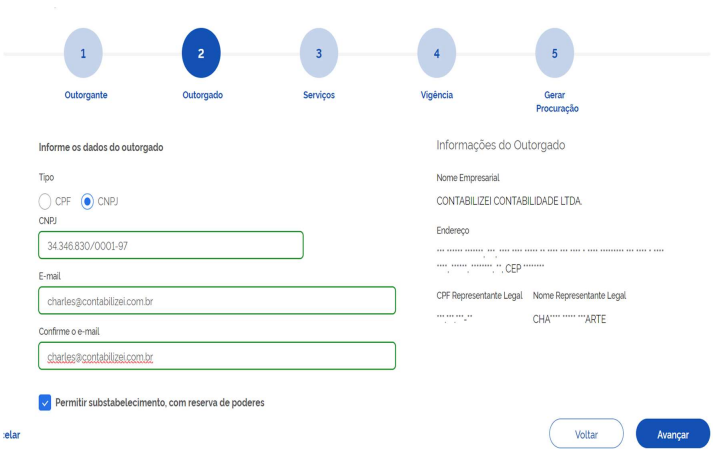Open step 4 circle Vigência

pos(436,53)
